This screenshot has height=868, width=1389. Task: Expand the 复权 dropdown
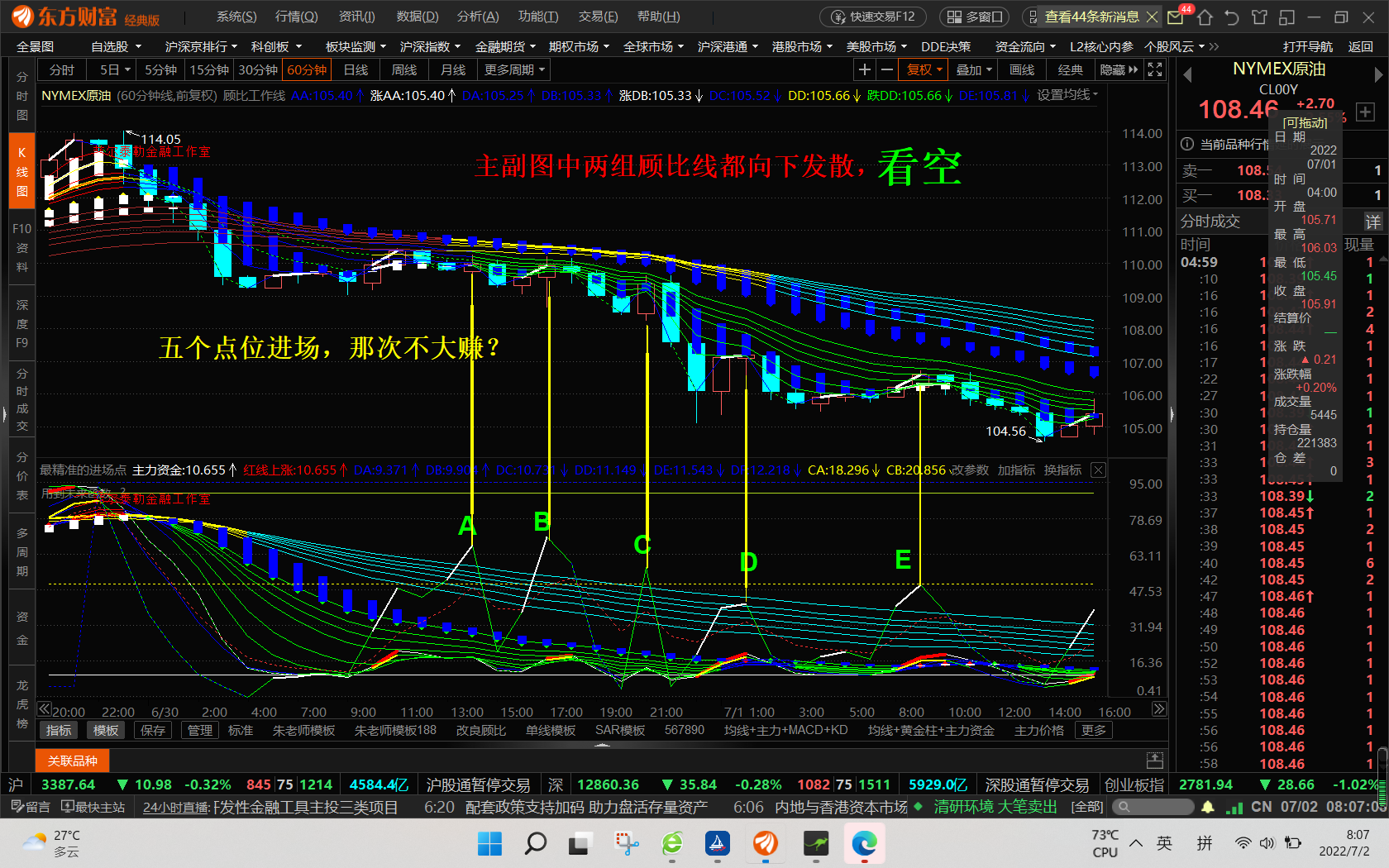924,70
